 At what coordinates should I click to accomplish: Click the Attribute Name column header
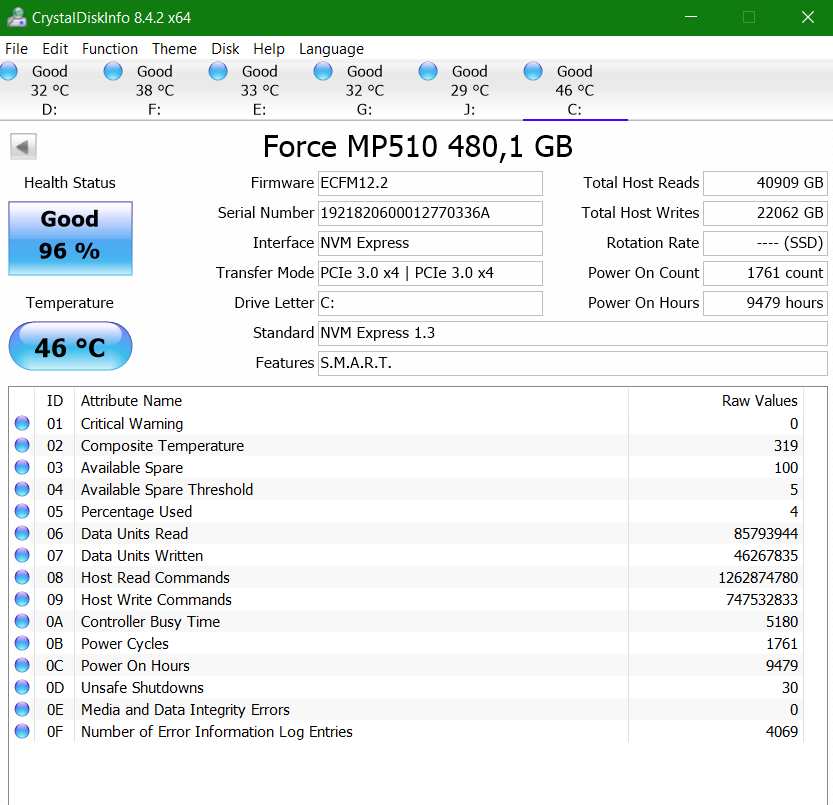[131, 401]
